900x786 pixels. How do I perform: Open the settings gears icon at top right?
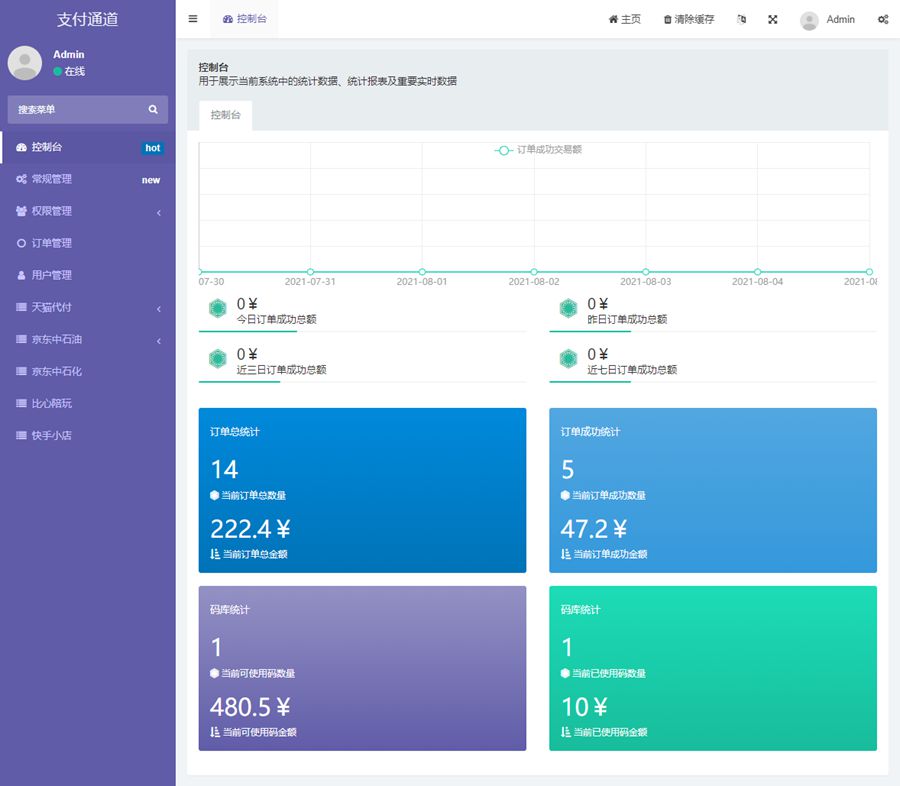pos(883,19)
